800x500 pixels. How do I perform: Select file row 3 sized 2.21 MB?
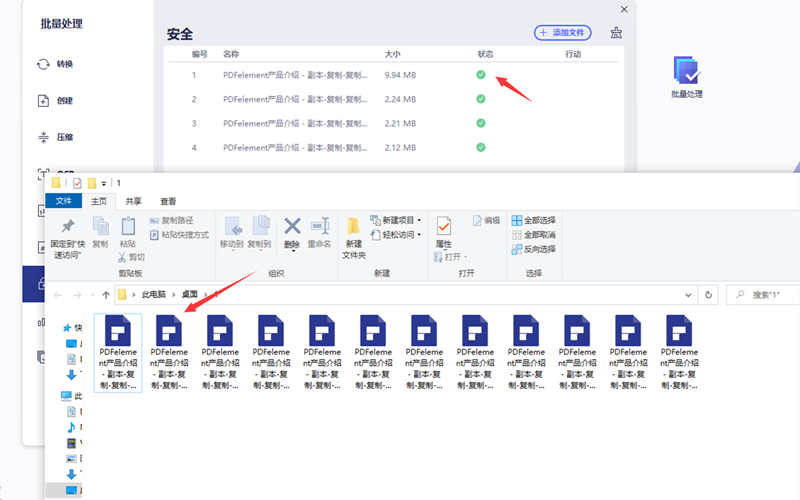pyautogui.click(x=393, y=123)
